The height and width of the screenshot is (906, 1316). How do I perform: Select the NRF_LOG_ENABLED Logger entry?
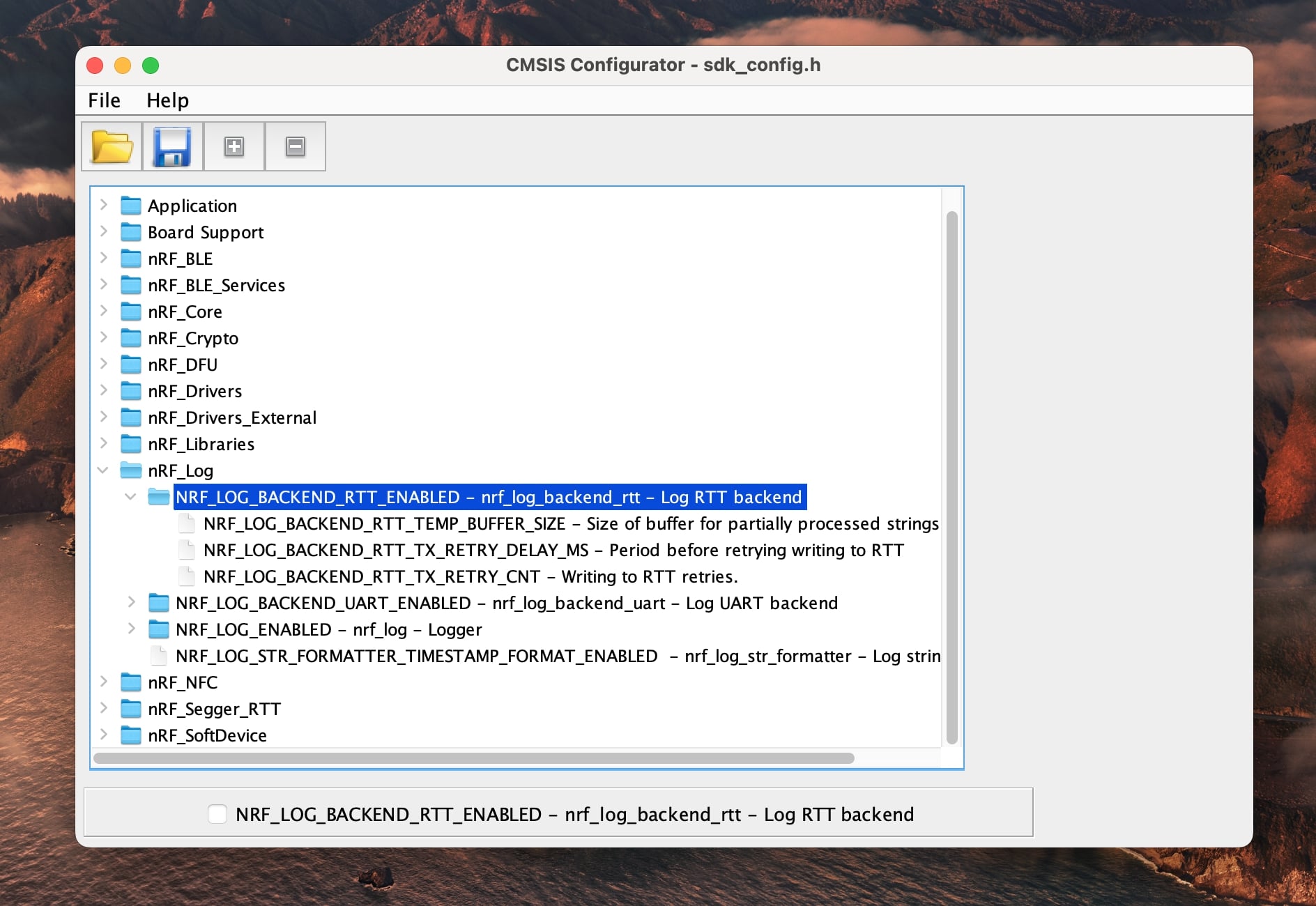point(329,629)
